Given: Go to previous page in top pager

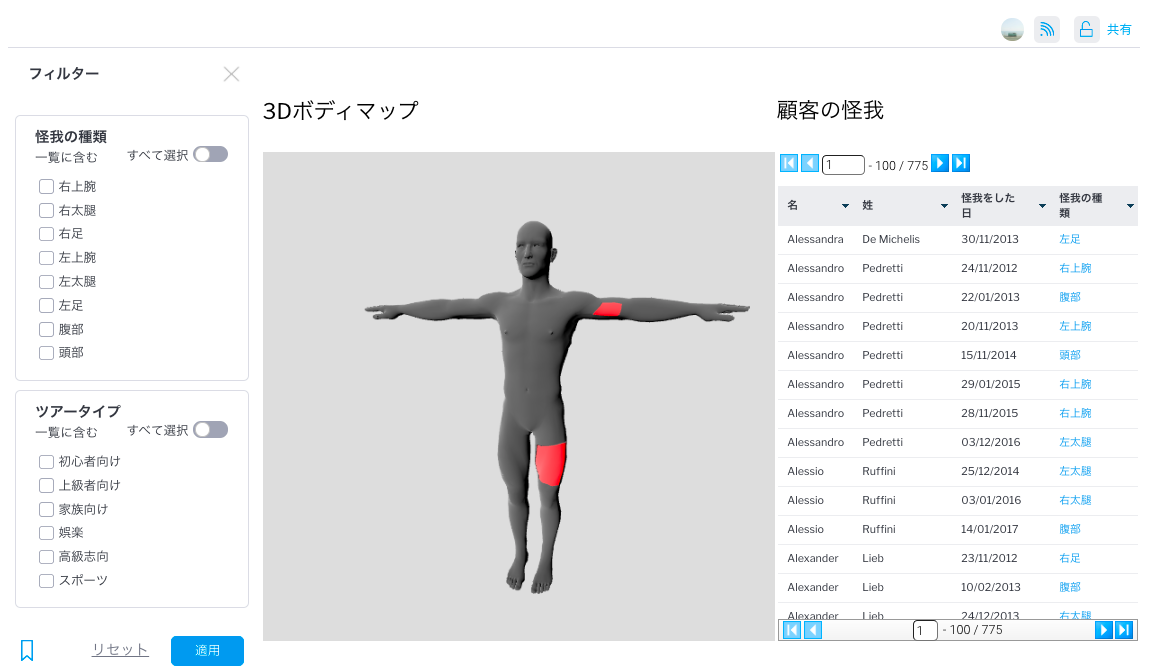Looking at the screenshot, I should [810, 164].
